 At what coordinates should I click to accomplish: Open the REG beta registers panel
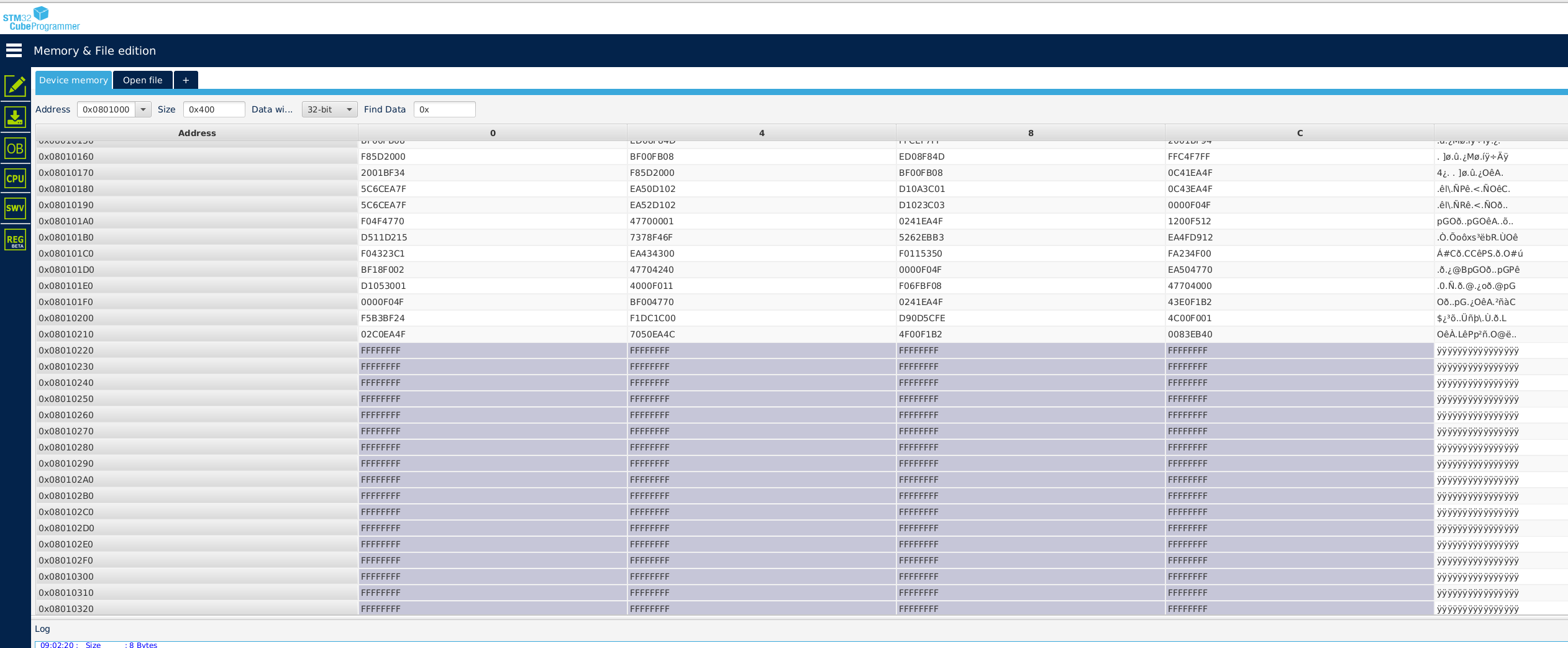(x=16, y=240)
